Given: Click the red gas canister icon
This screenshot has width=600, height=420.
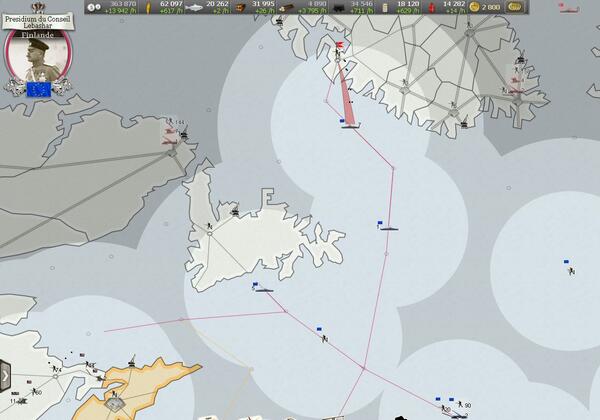Looking at the screenshot, I should (432, 7).
